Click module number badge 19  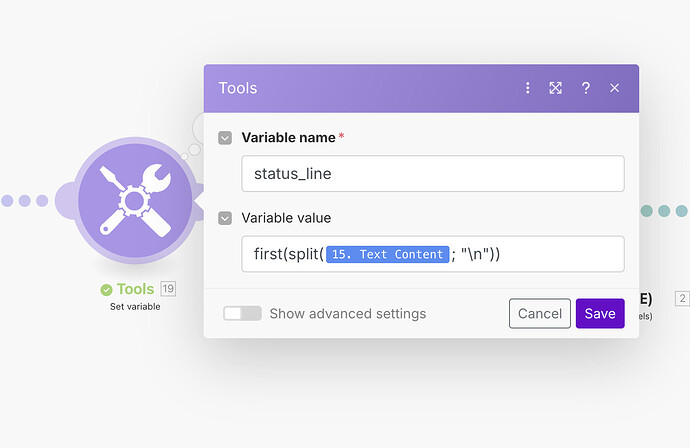(x=168, y=289)
